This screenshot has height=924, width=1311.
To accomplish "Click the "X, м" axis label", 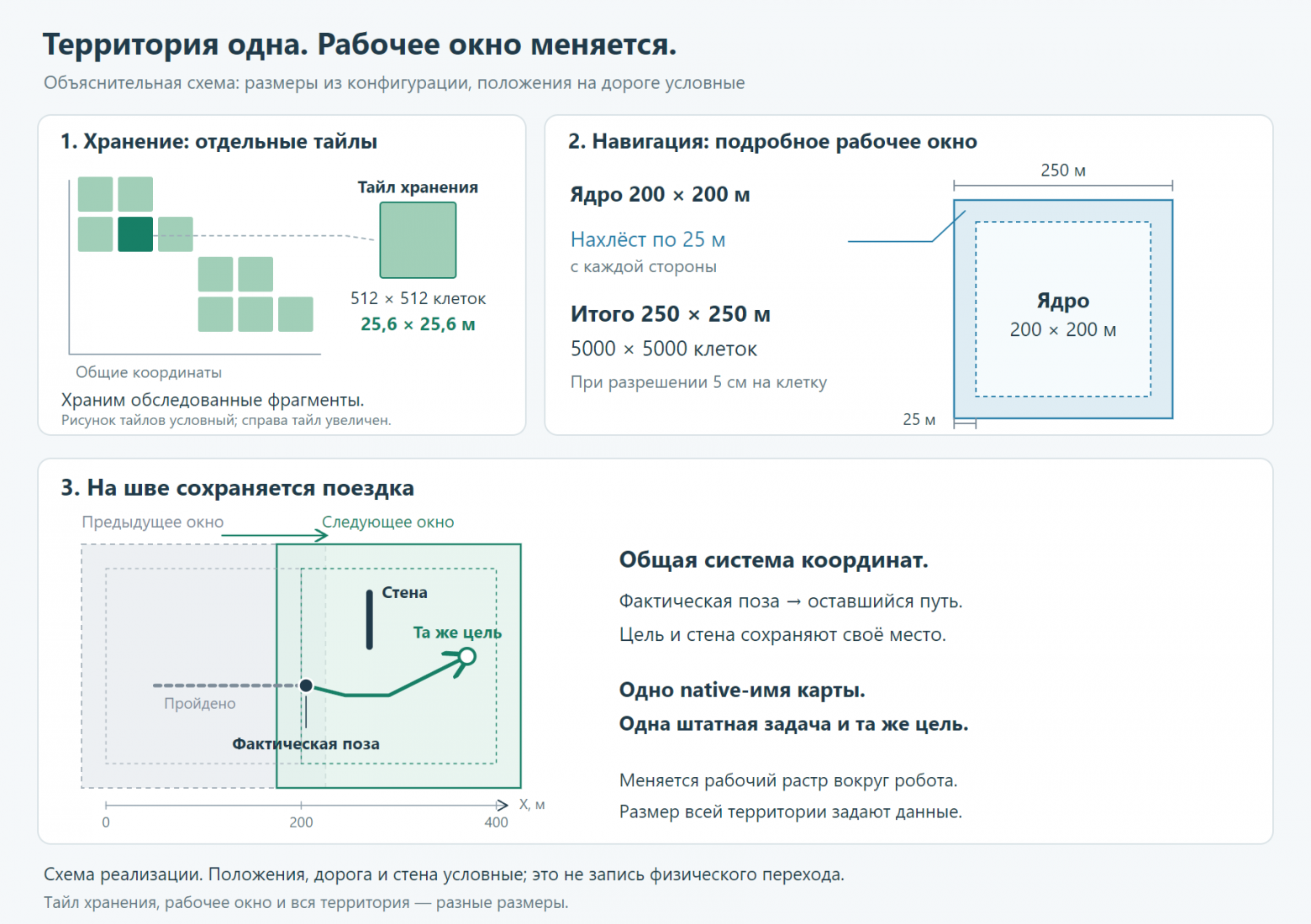I will pos(532,805).
